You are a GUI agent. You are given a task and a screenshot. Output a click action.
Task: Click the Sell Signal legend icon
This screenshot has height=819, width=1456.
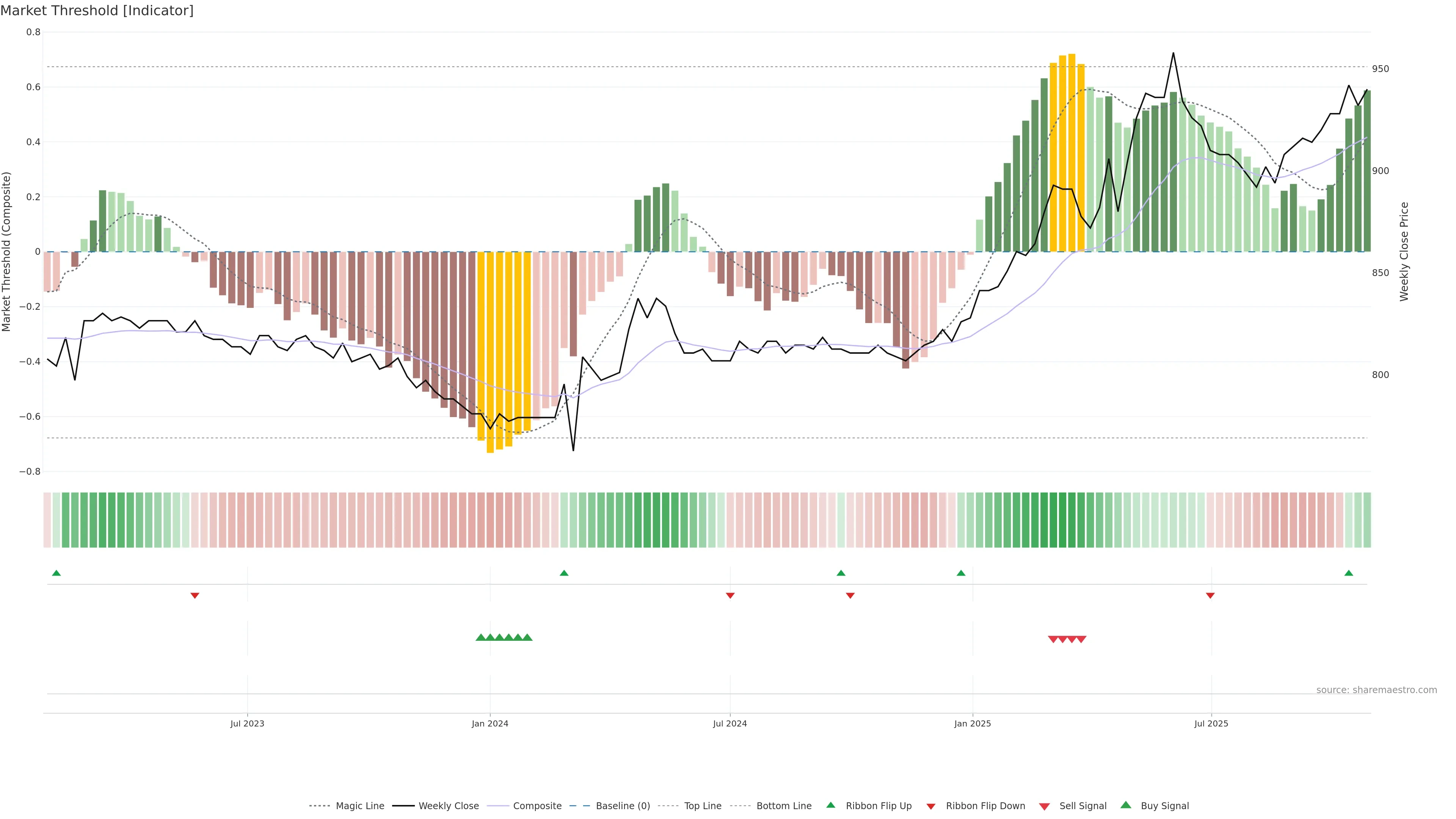[x=1045, y=806]
